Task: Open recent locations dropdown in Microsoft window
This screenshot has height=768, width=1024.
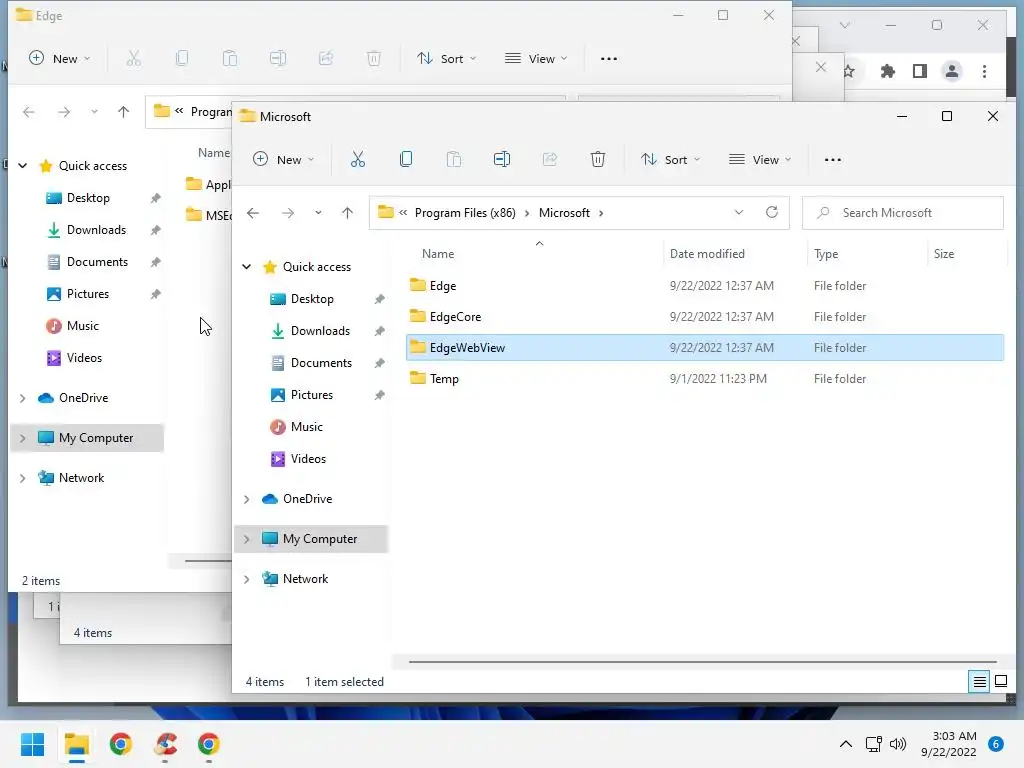Action: click(318, 213)
